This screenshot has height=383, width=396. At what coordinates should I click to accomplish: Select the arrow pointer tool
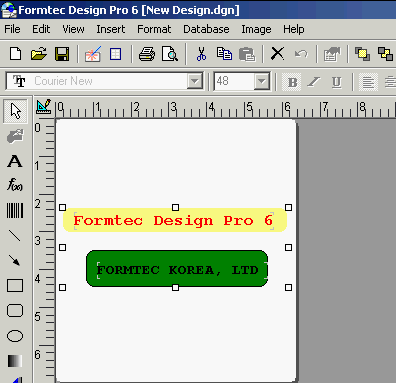(x=15, y=111)
